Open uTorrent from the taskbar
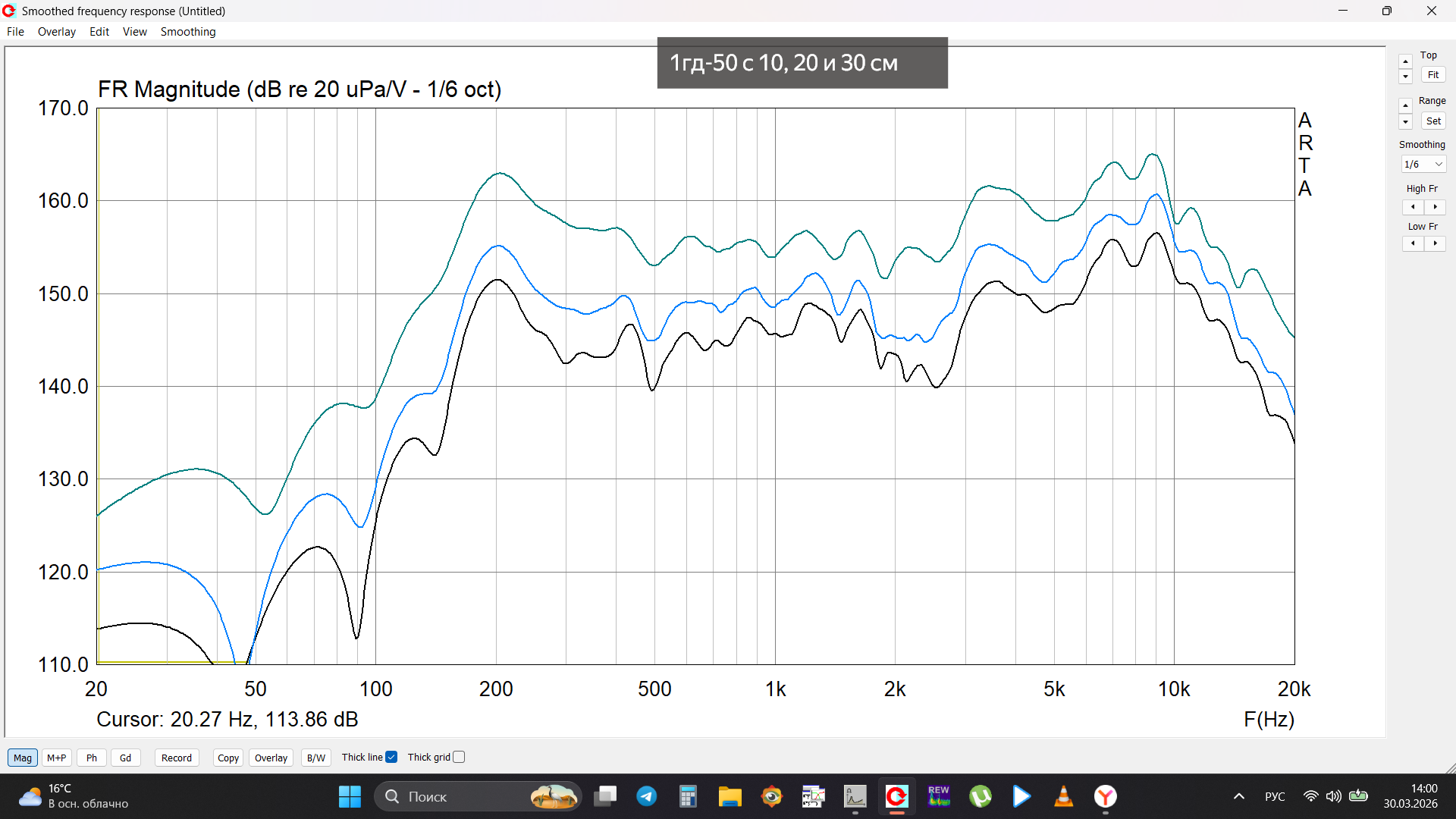 (x=980, y=796)
